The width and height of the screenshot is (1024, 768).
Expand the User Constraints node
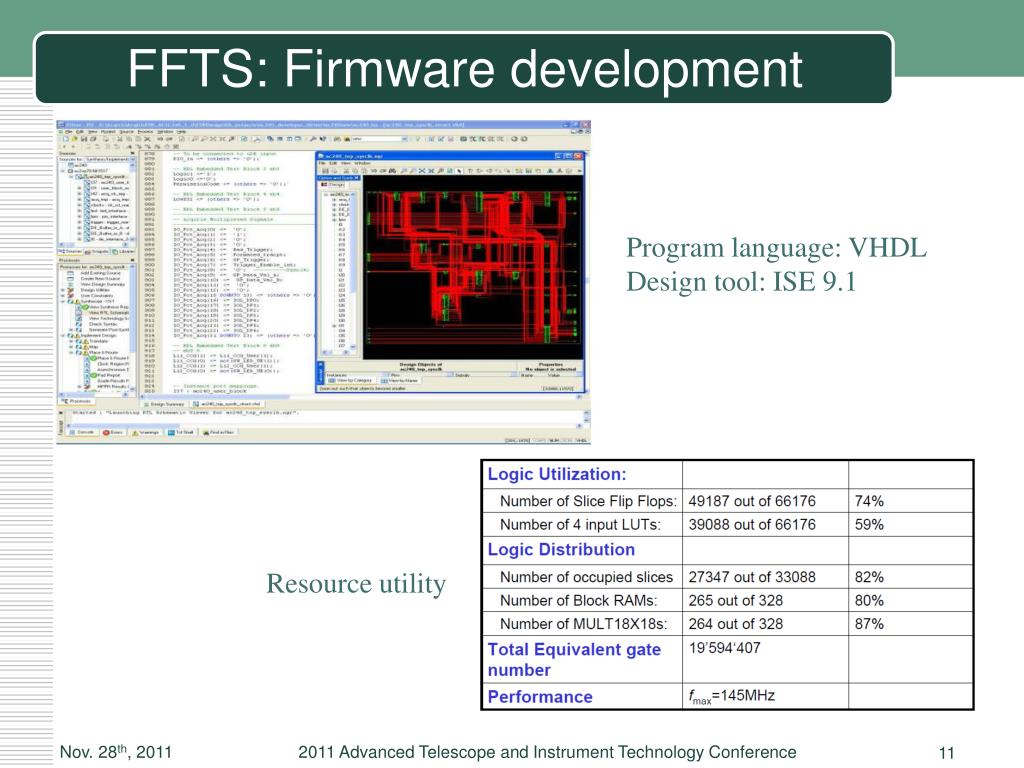tap(63, 296)
